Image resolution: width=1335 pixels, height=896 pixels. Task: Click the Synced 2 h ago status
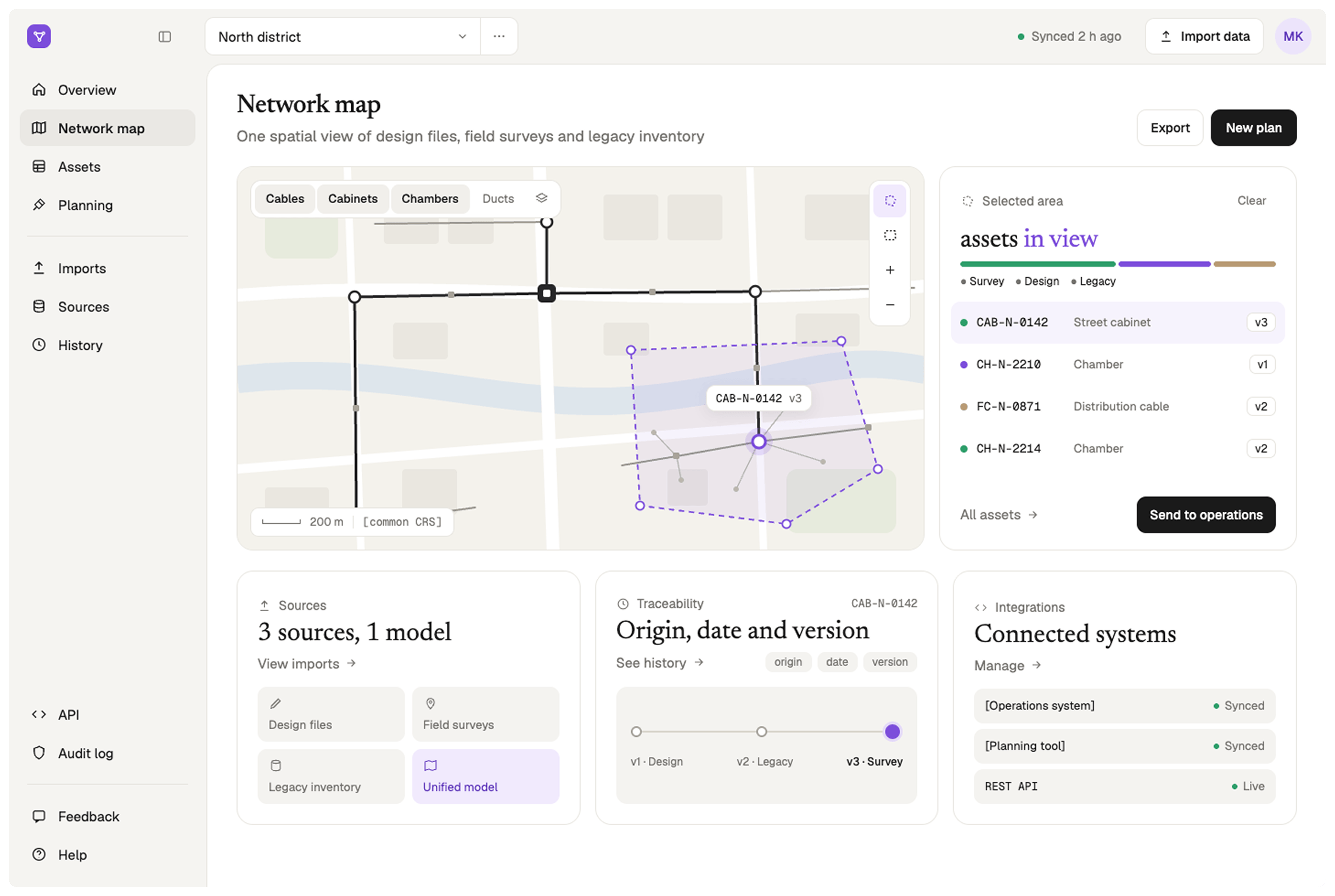[1069, 37]
